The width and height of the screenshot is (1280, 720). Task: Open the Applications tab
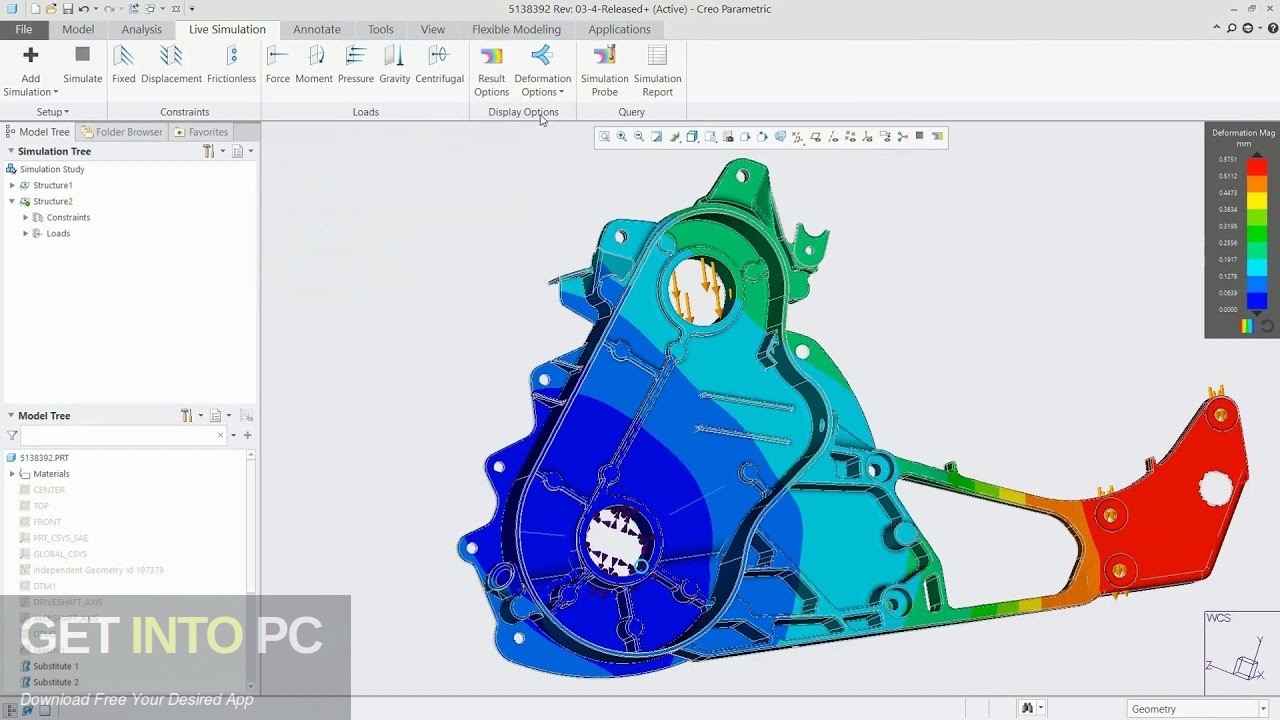click(619, 29)
